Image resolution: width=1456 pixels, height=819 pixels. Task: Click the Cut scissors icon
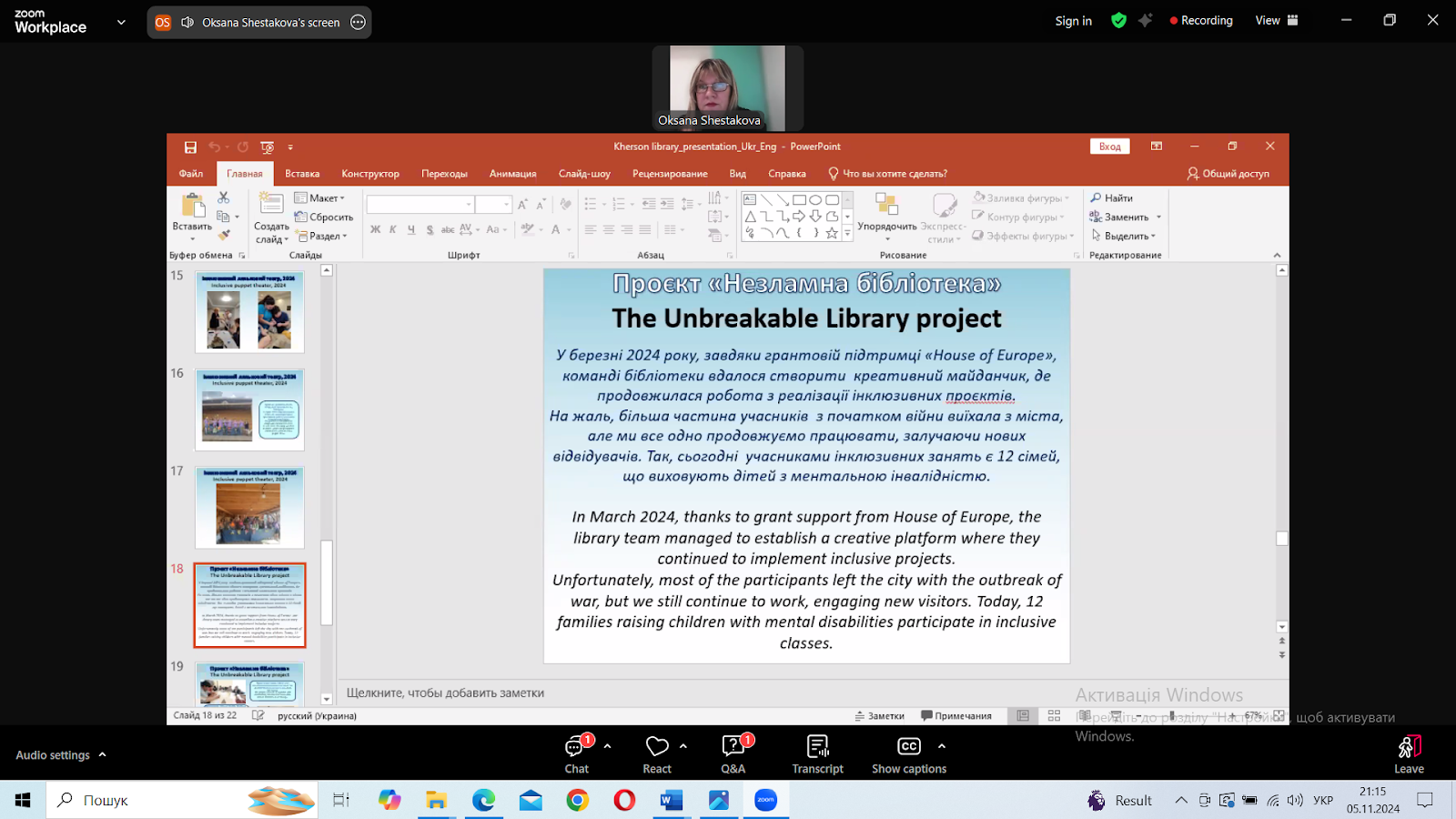point(224,197)
